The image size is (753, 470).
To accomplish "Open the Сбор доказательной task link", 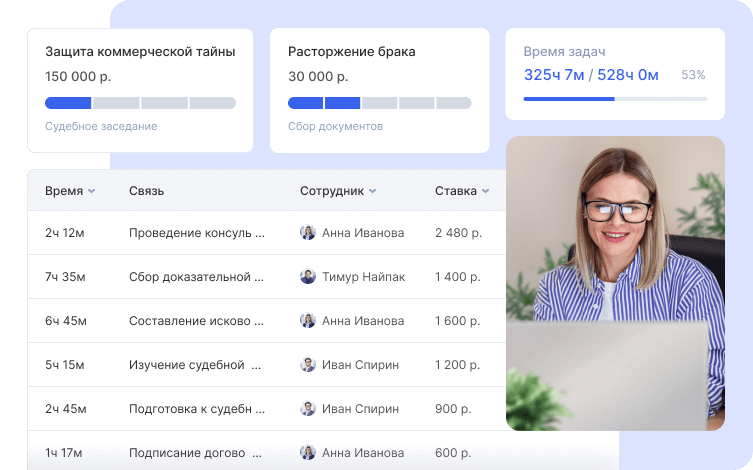I will pyautogui.click(x=196, y=277).
